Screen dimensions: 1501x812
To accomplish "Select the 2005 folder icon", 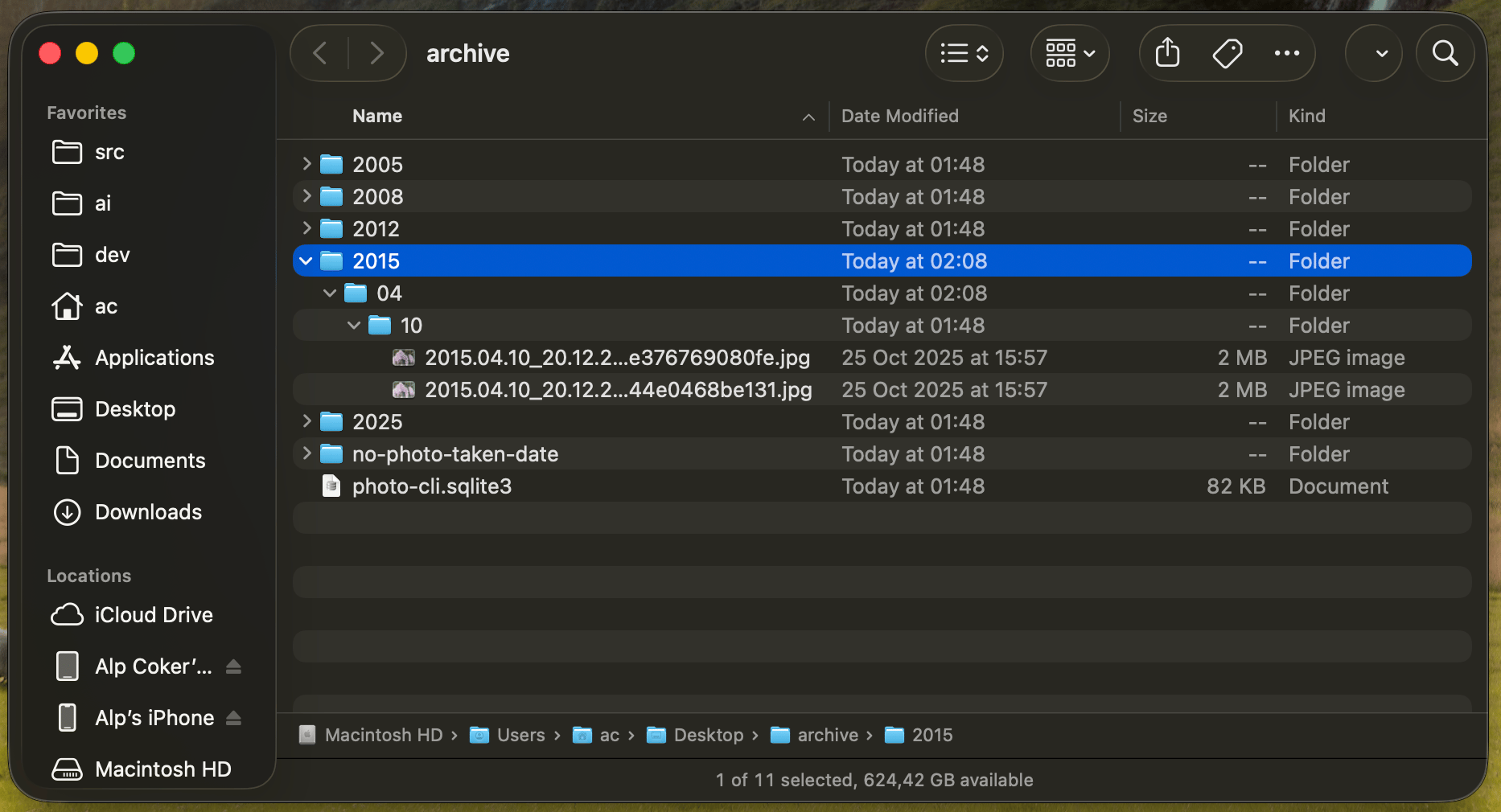I will click(331, 164).
